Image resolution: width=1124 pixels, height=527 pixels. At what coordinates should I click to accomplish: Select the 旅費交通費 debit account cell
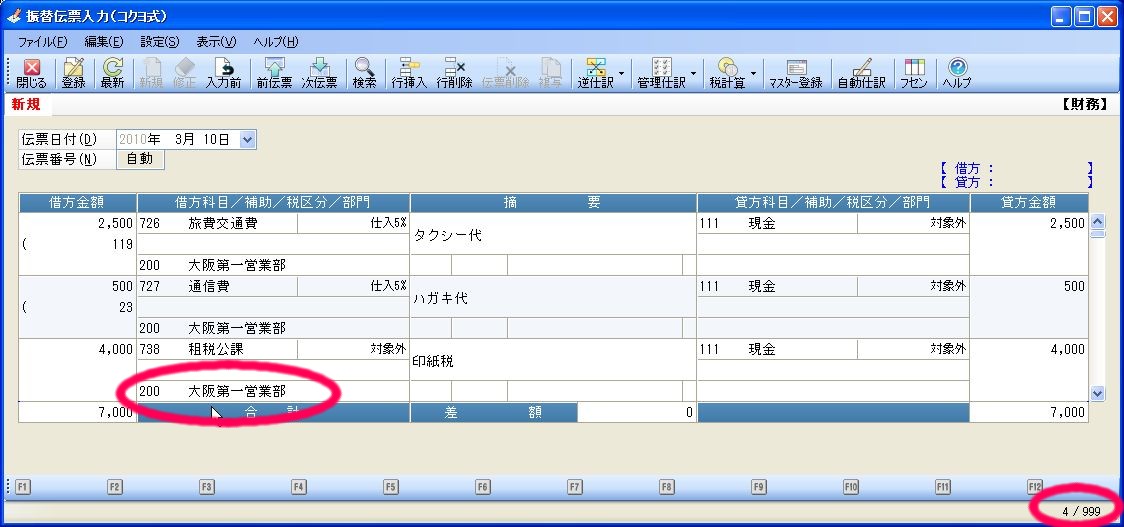coord(217,224)
